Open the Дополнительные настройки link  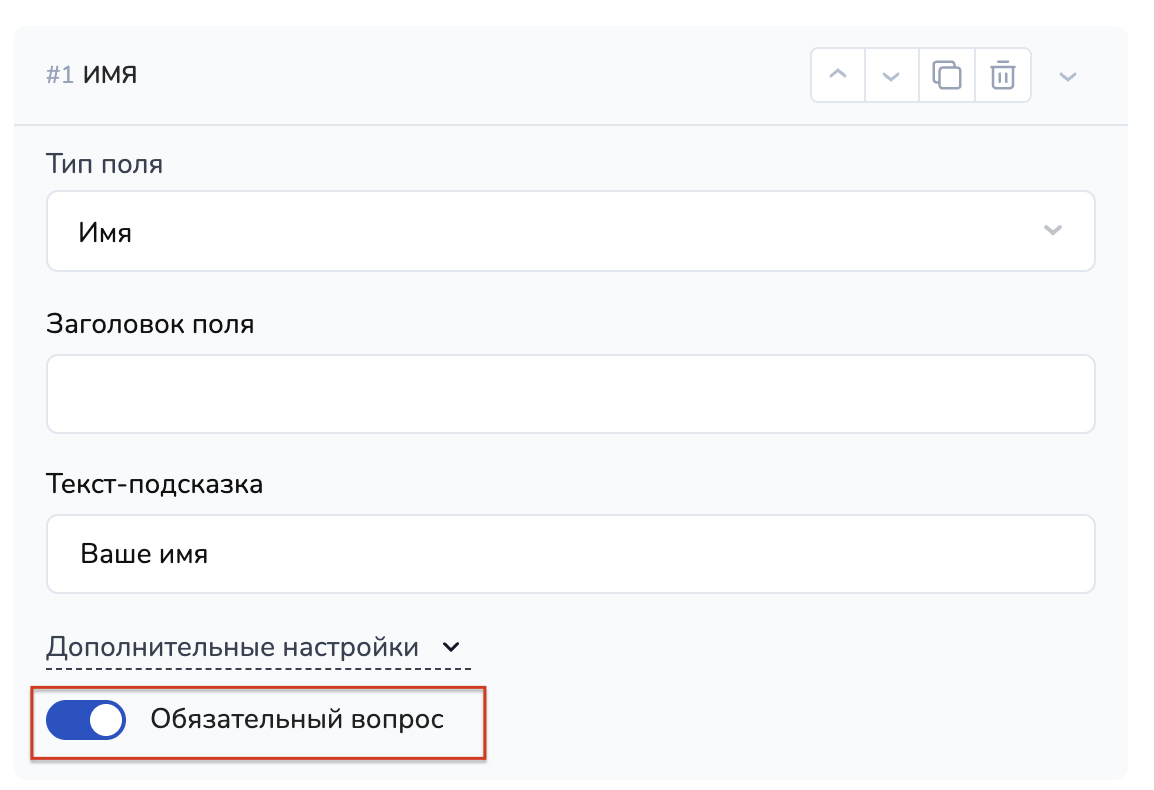pyautogui.click(x=232, y=647)
